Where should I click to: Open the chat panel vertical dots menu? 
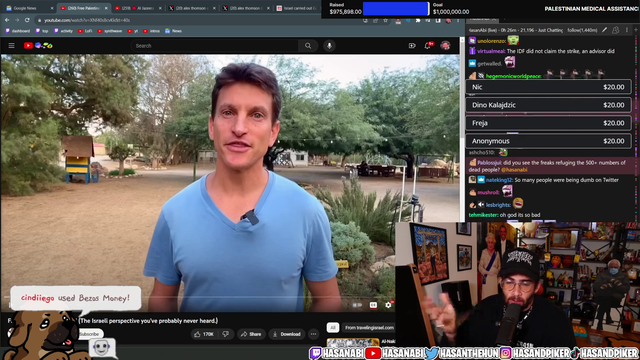click(x=627, y=30)
